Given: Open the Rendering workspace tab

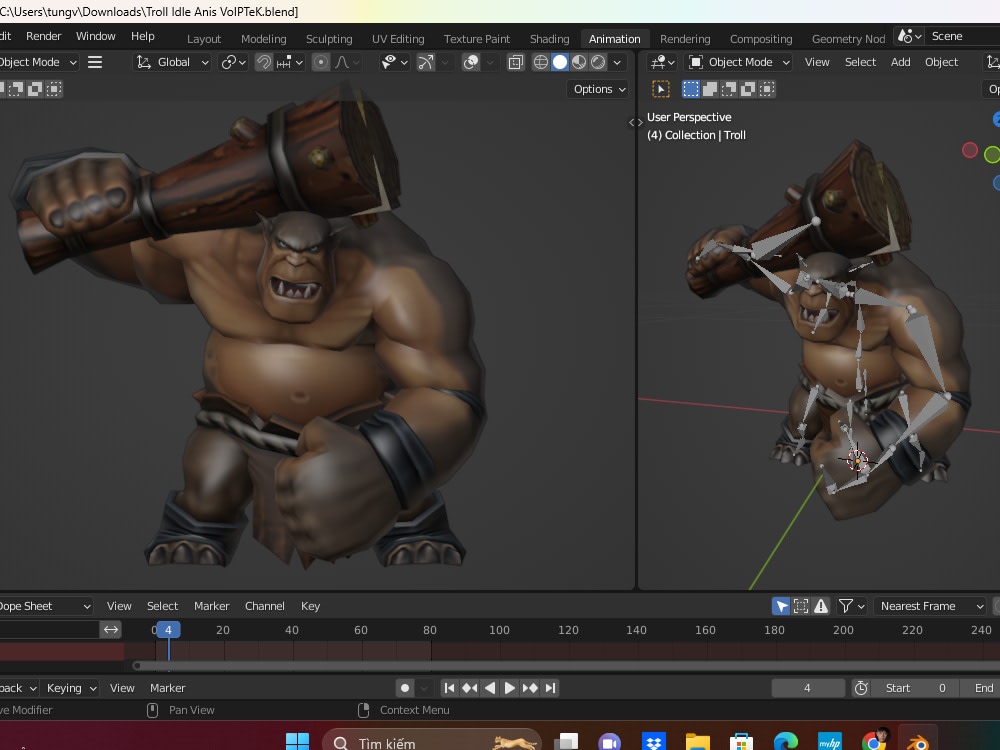Looking at the screenshot, I should [x=685, y=39].
